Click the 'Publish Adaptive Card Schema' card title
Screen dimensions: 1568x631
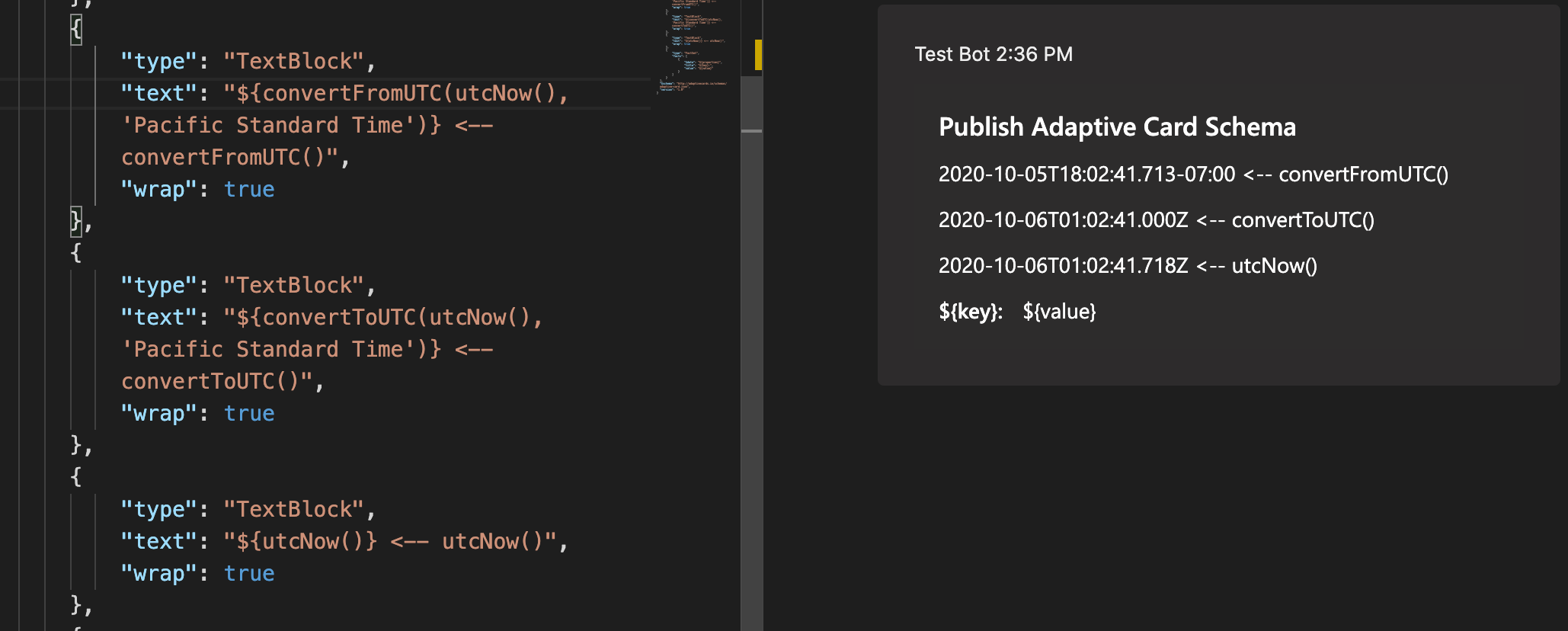pyautogui.click(x=1117, y=127)
